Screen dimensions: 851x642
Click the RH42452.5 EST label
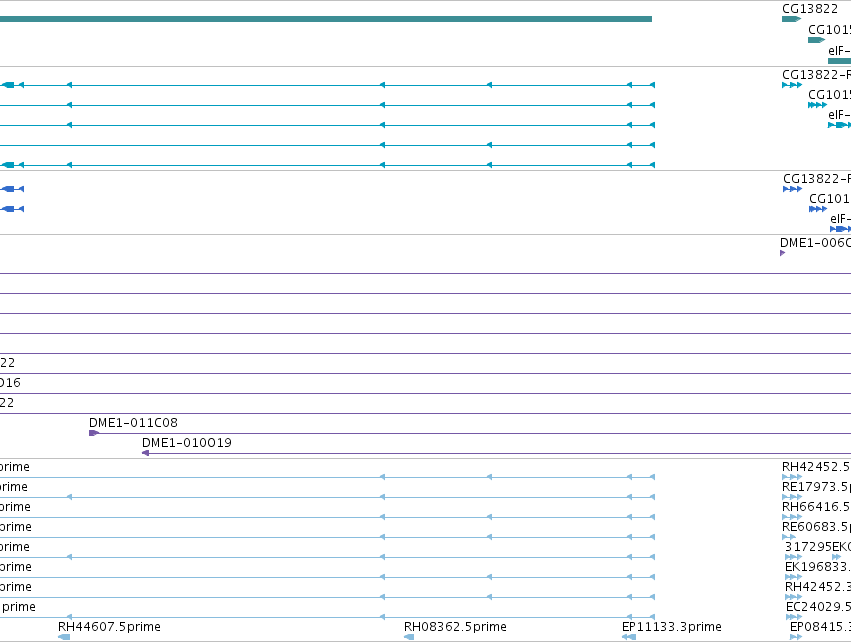click(x=816, y=467)
